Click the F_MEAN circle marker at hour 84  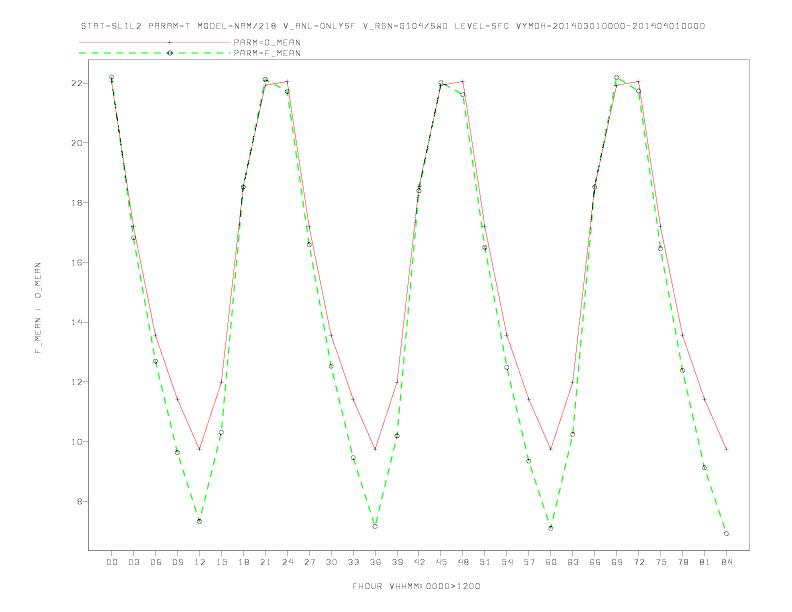point(726,534)
